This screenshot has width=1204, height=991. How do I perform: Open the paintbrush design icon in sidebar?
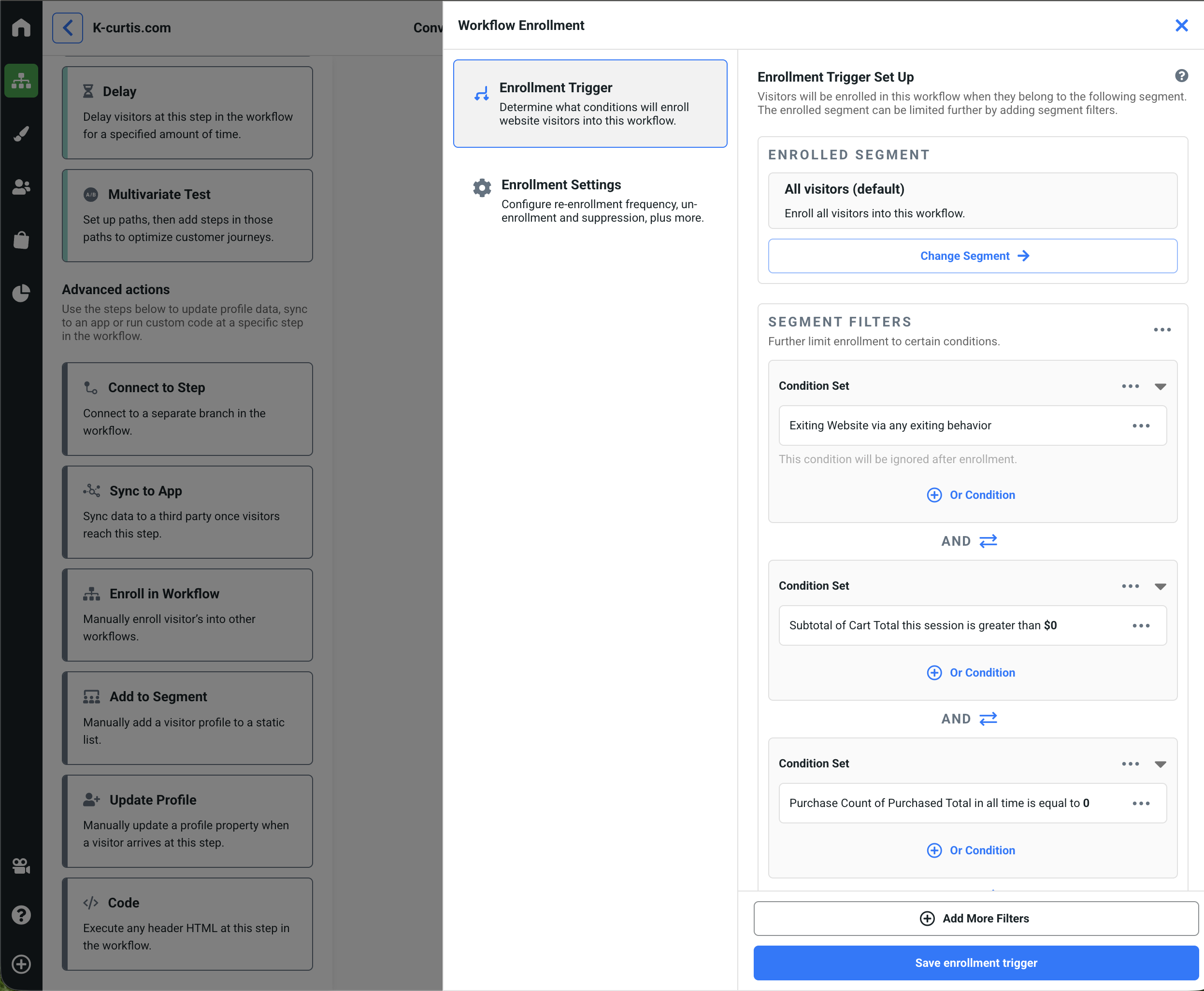[x=21, y=134]
